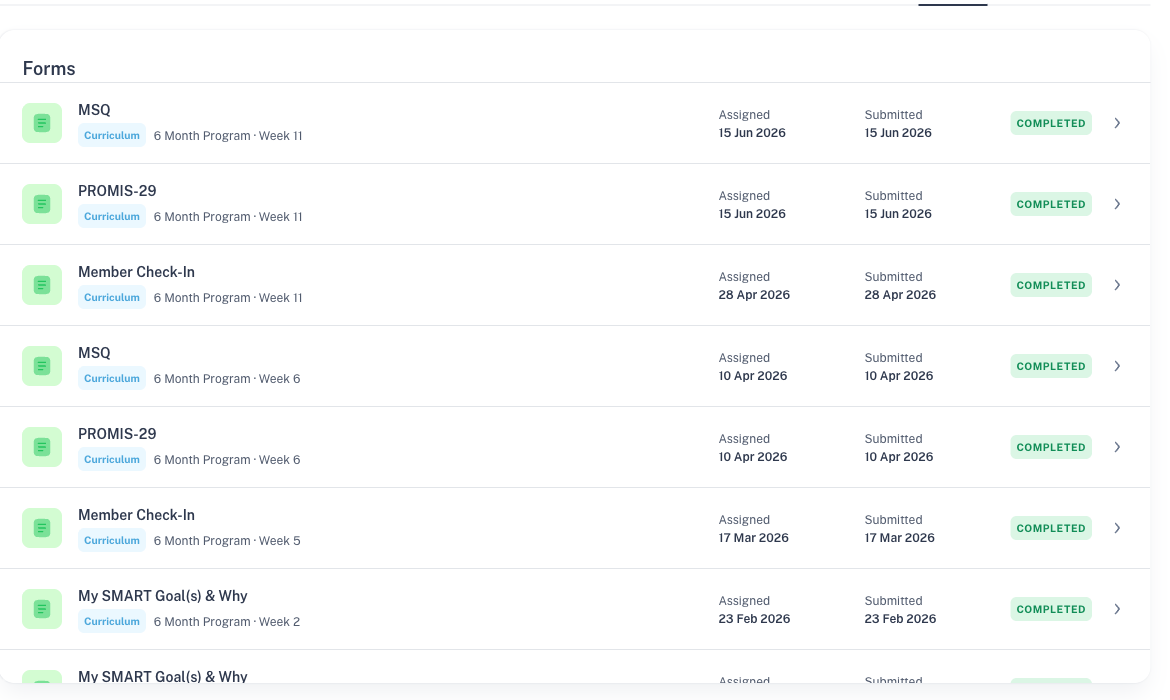Expand the PROMIS-29 Week 11 row arrow
This screenshot has height=700, width=1170.
click(1117, 204)
